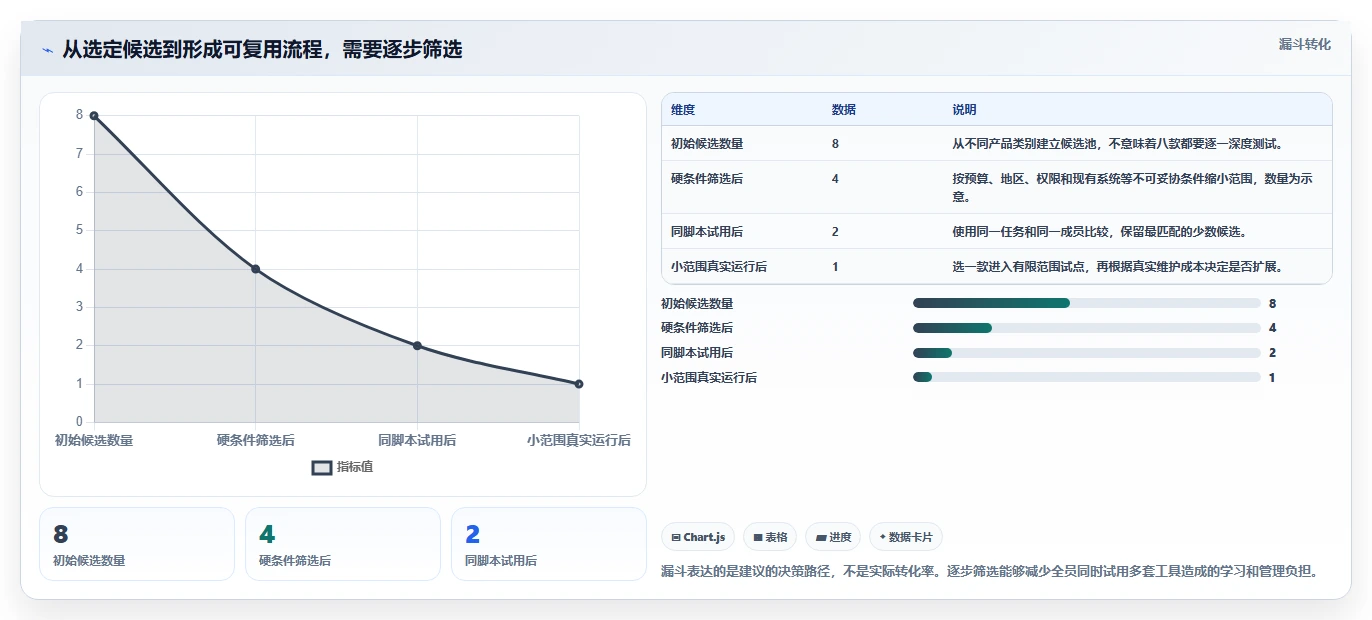Click the progress value 8 at bar end
Viewport: 1372px width, 620px height.
pos(1272,303)
